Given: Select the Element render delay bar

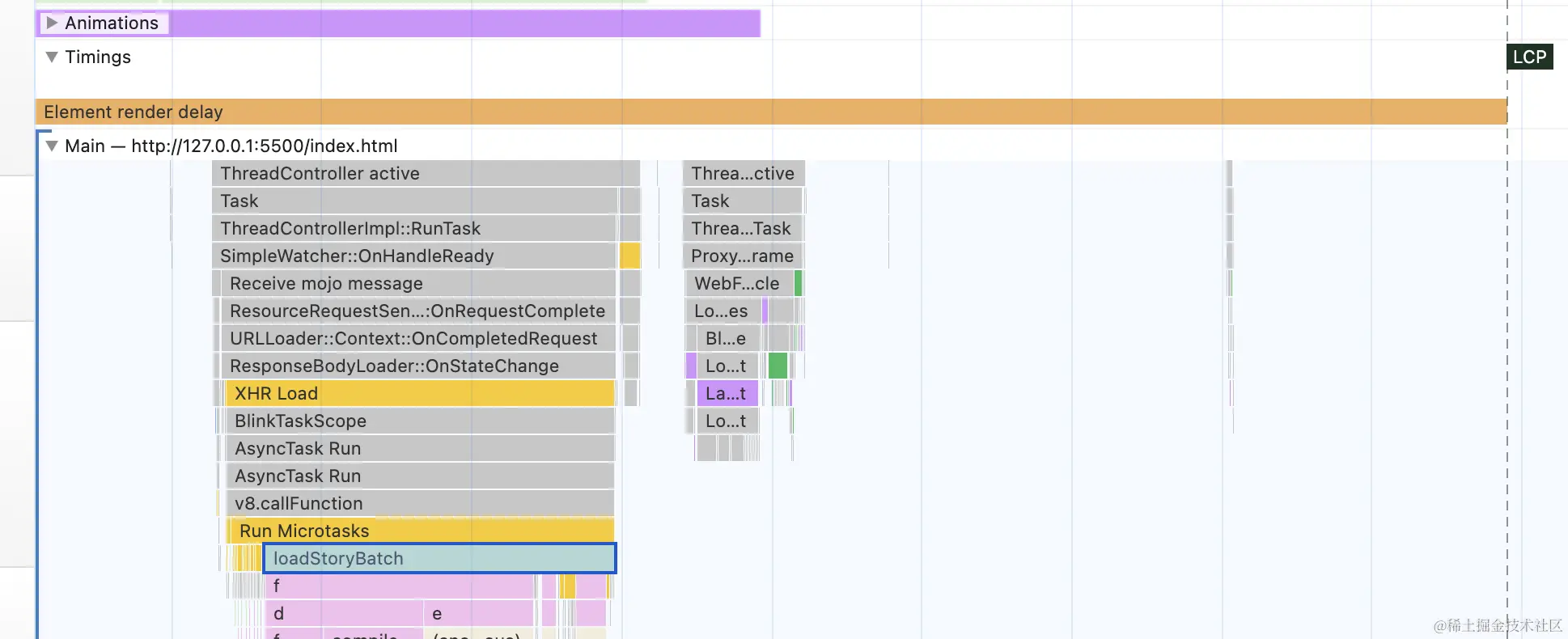Looking at the screenshot, I should click(x=771, y=112).
